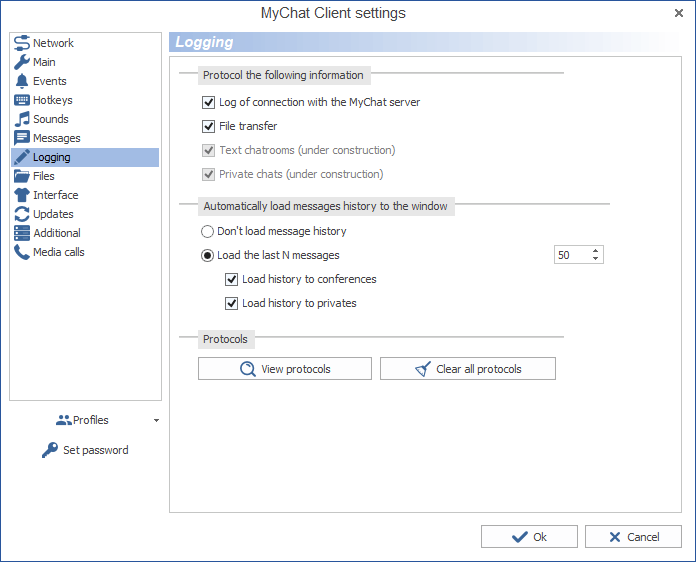Select the Events bell icon

coord(22,81)
